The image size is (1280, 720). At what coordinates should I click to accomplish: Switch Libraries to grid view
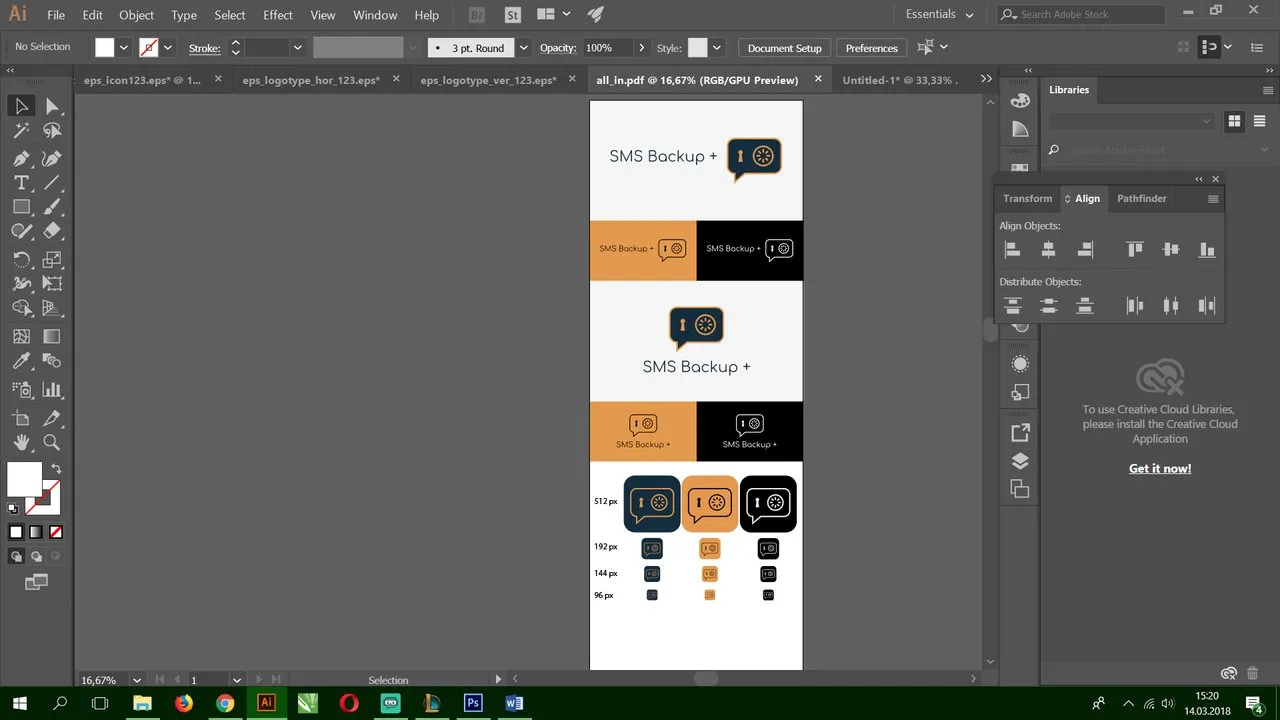[x=1234, y=121]
